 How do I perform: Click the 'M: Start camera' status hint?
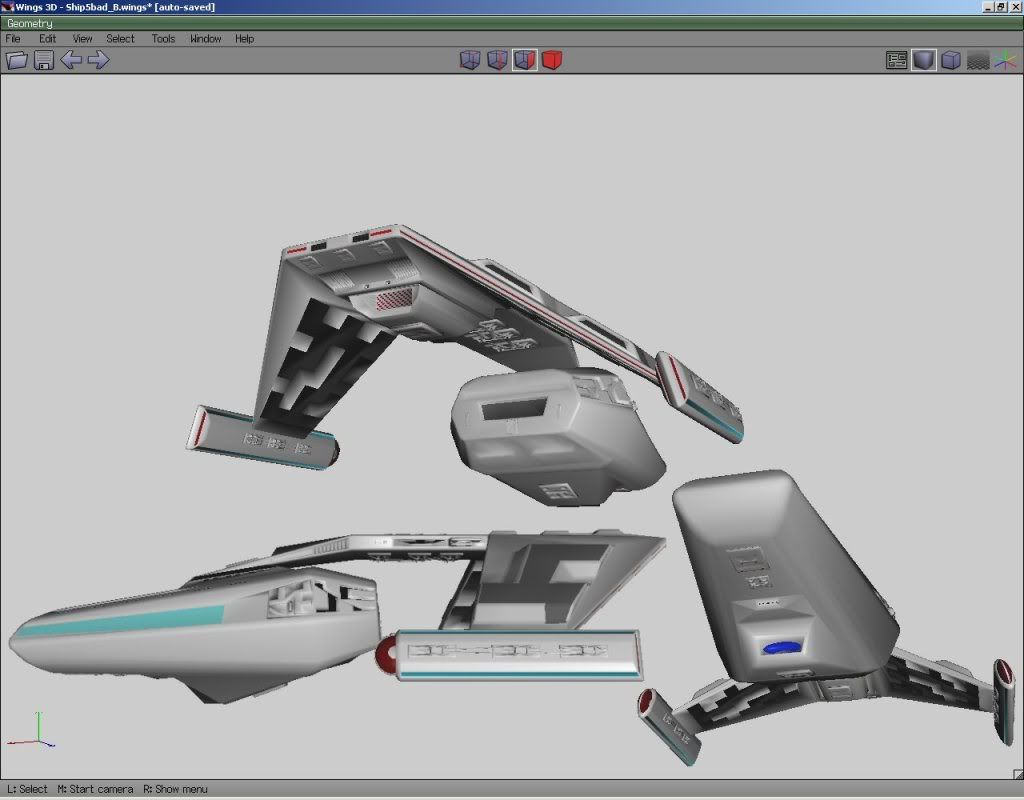click(95, 789)
